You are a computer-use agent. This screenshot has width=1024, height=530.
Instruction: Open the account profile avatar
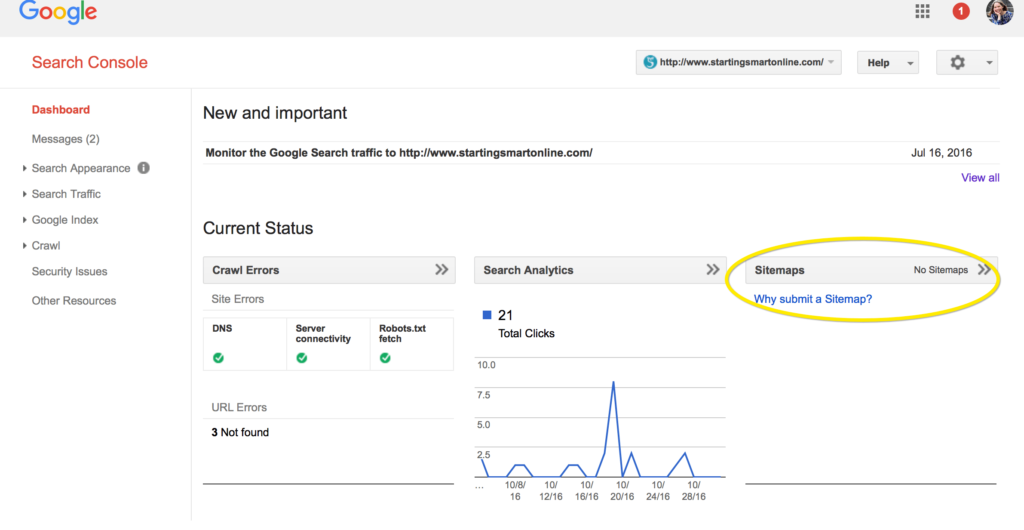(999, 11)
